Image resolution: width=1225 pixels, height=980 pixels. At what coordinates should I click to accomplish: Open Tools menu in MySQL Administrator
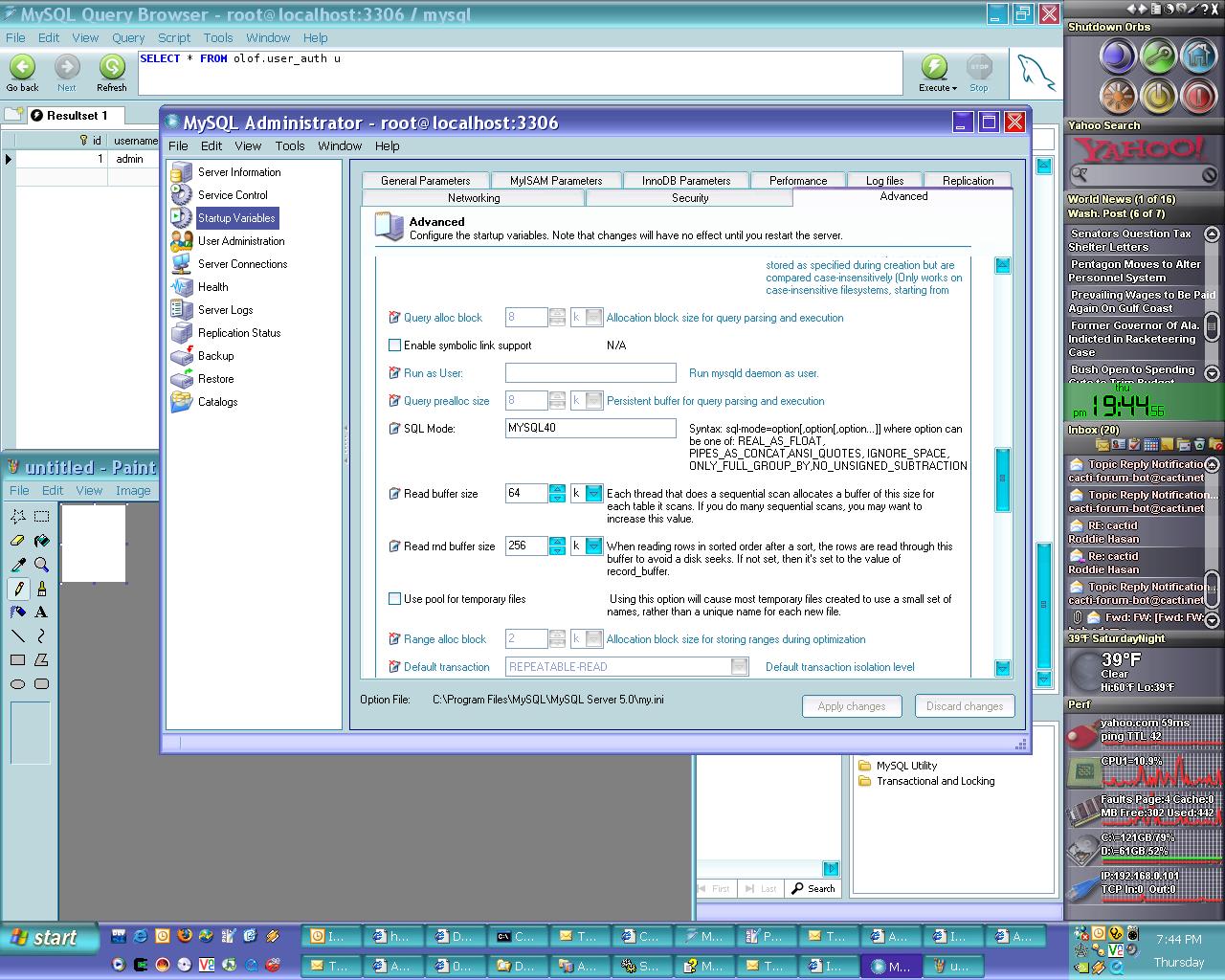click(289, 146)
